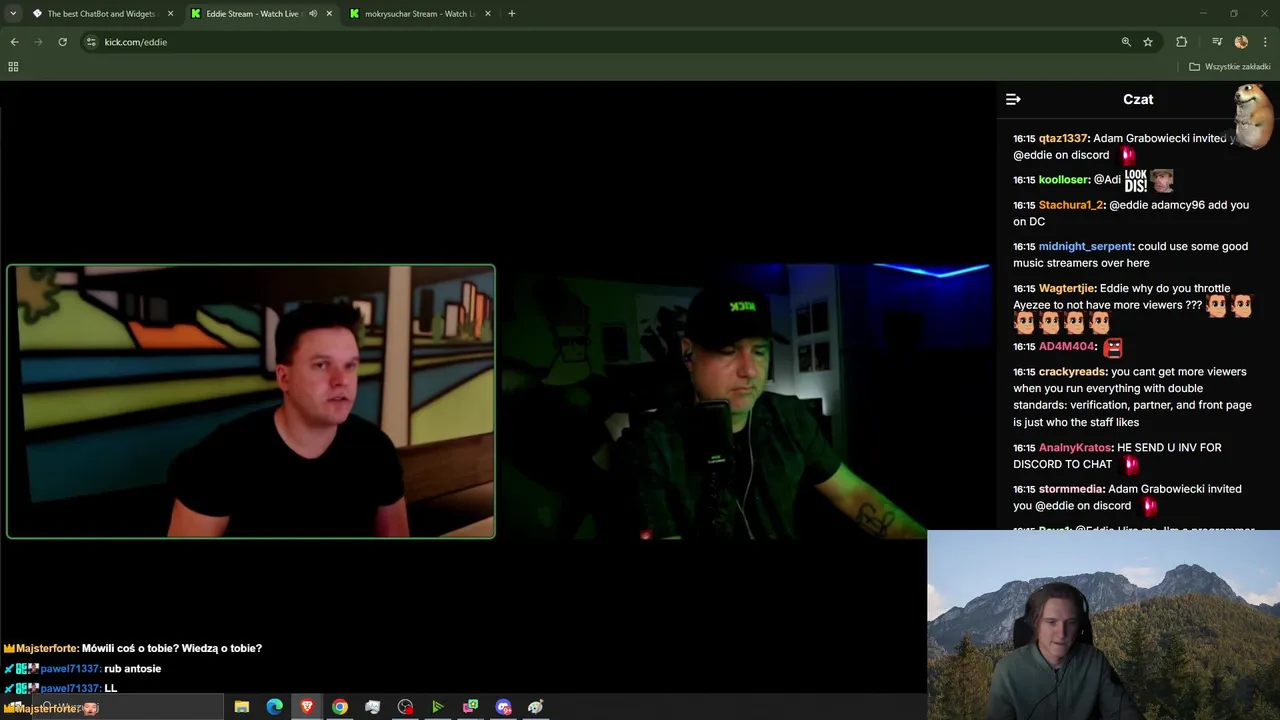
Task: Close the mokrysuchar Stream tab
Action: point(488,14)
